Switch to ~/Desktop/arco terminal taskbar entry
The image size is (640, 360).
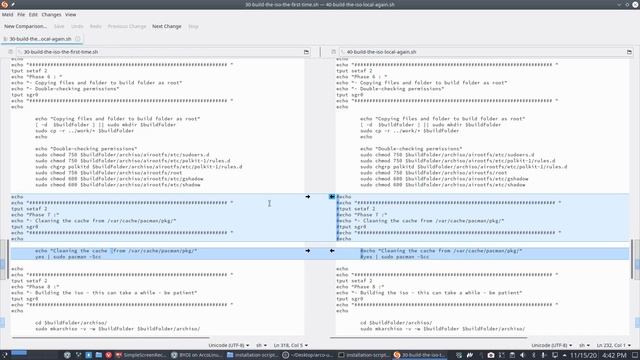click(309, 355)
